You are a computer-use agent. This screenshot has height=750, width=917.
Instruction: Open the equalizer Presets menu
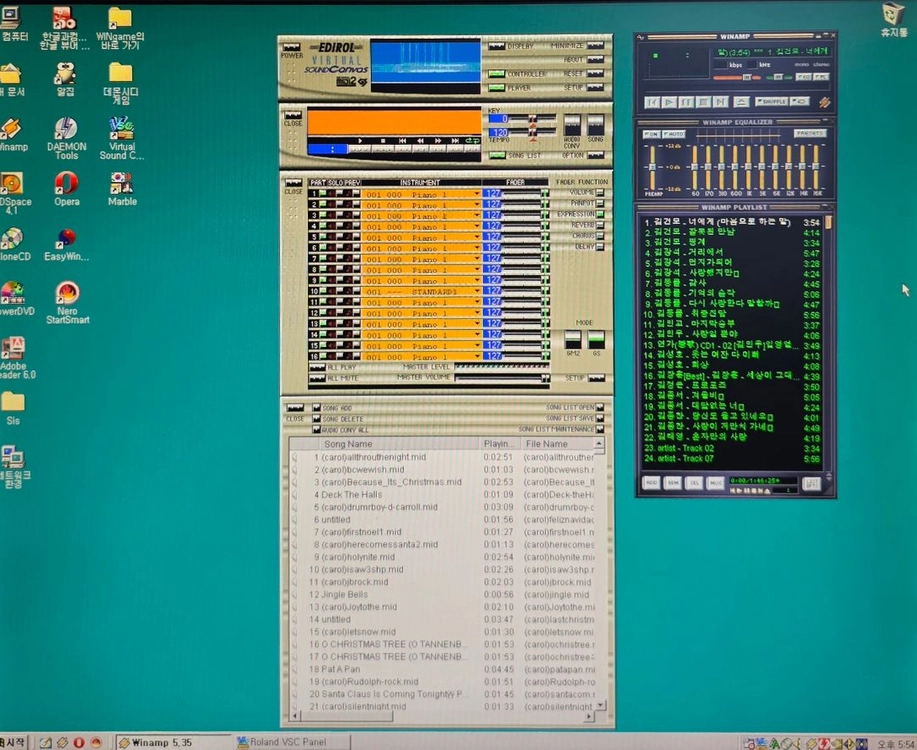tap(810, 133)
